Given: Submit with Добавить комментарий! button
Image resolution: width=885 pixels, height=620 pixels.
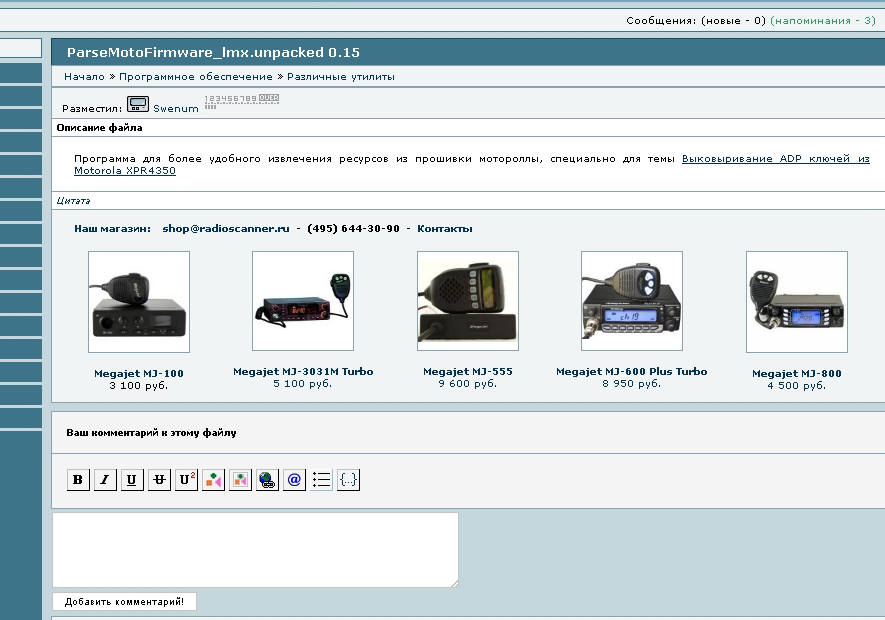Looking at the screenshot, I should click(124, 602).
